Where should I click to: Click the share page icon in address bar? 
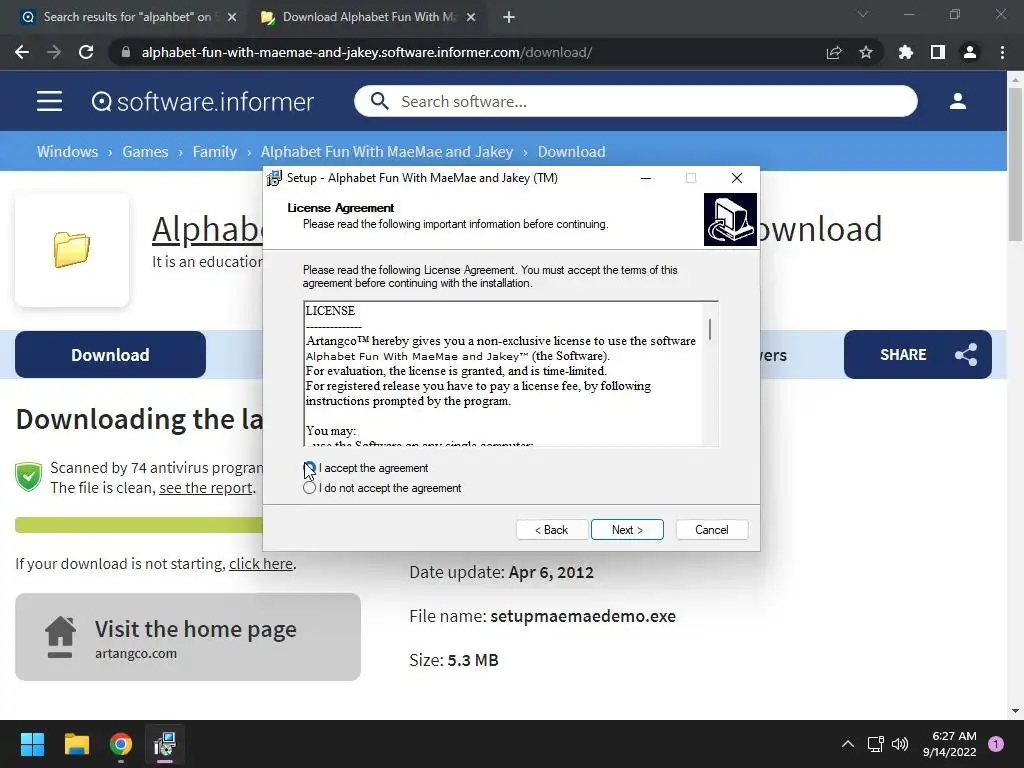834,52
